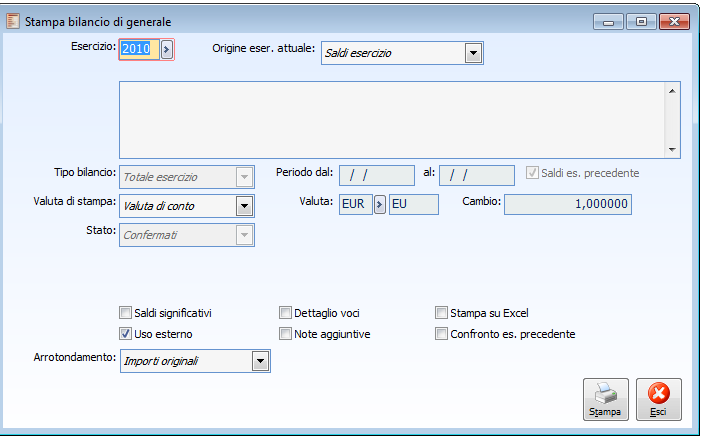Open the Esercizio lookup arrow button
Screen dimensions: 702x441
click(167, 49)
